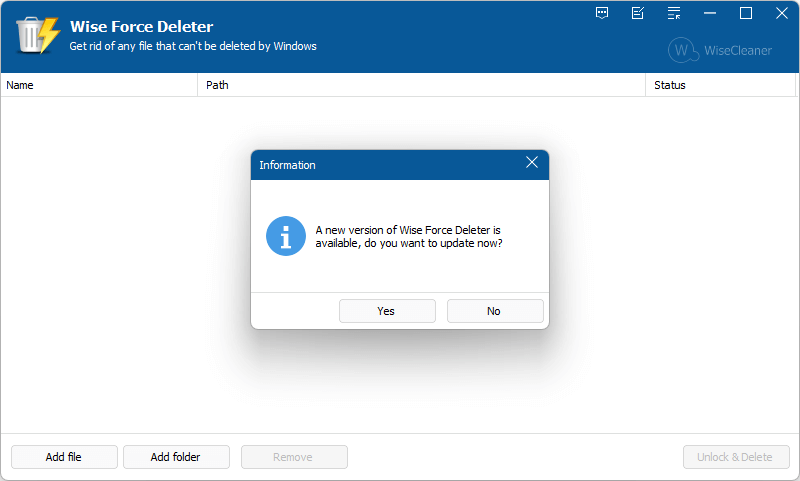Open the edit note icon in title bar

[x=638, y=13]
